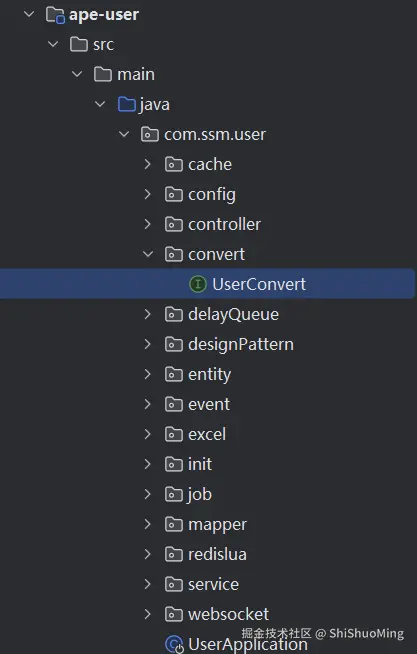Expand the service package arrow
Screen dimensions: 417x654
[x=148, y=584]
